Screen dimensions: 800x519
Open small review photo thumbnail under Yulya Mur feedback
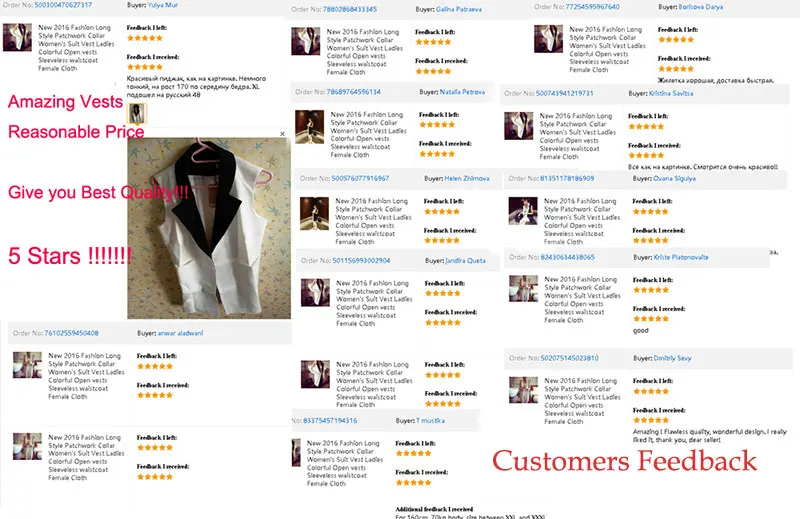coord(136,113)
